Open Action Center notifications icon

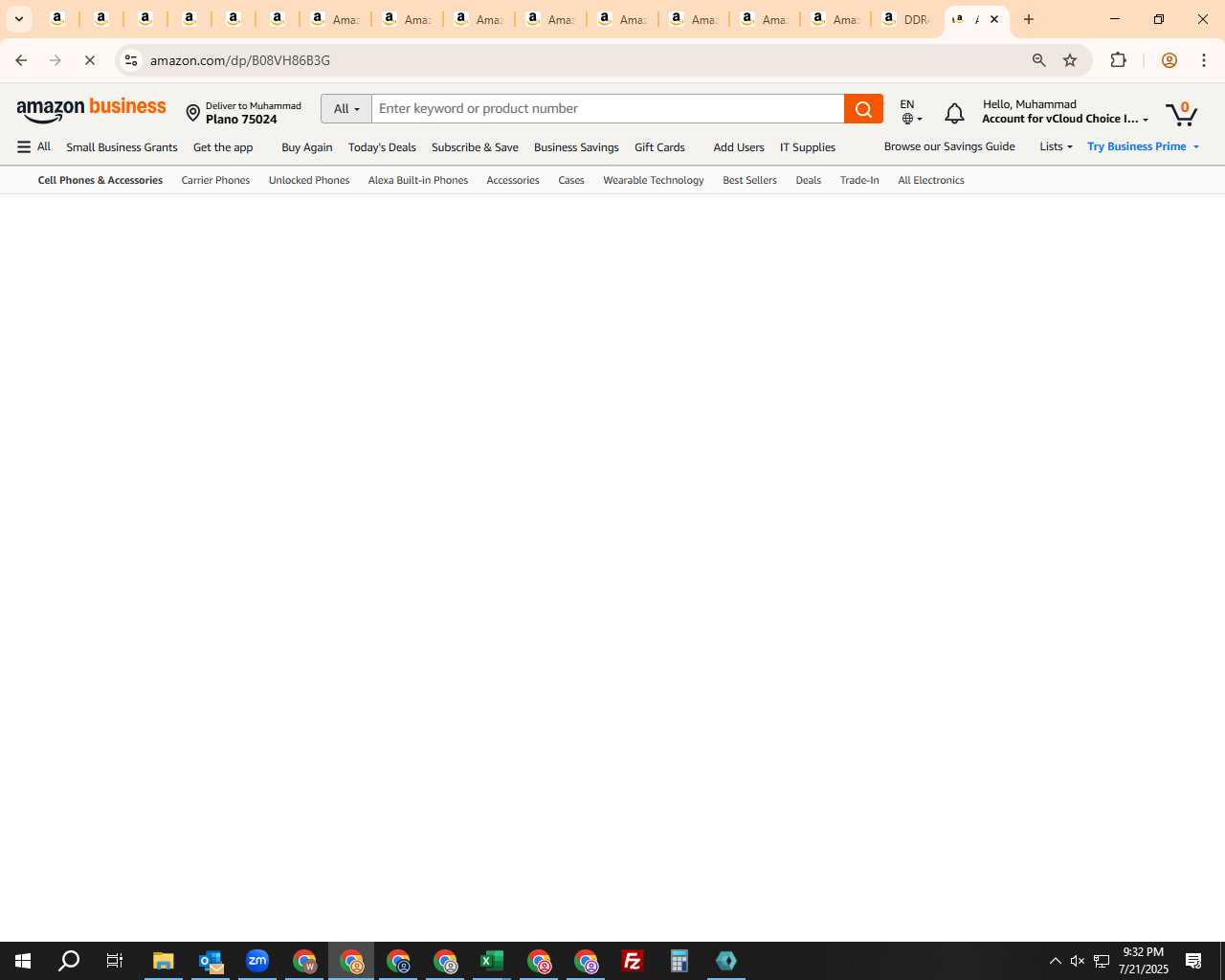click(x=1193, y=961)
